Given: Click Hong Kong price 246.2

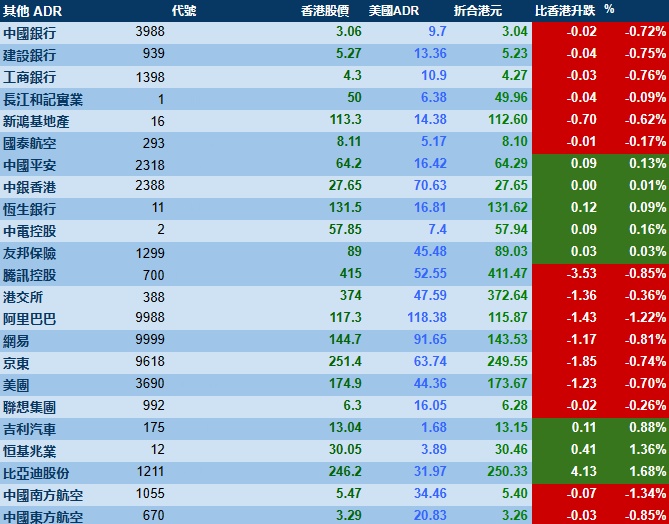Looking at the screenshot, I should (345, 471).
